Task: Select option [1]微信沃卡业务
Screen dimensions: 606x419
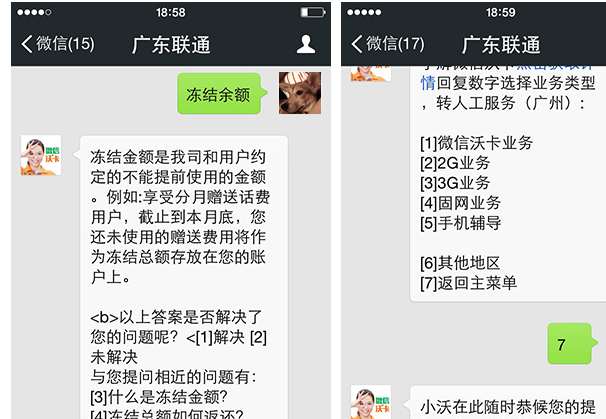Action: (x=477, y=143)
